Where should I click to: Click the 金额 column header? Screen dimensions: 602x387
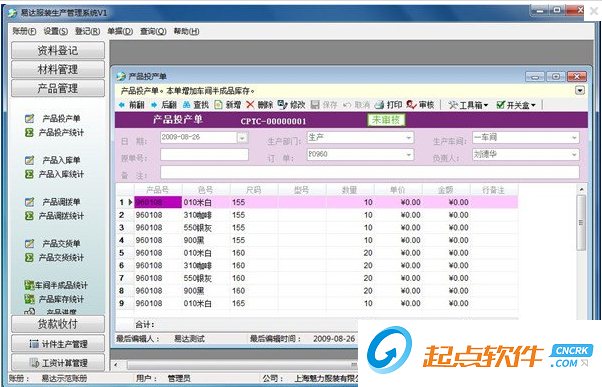coord(446,190)
